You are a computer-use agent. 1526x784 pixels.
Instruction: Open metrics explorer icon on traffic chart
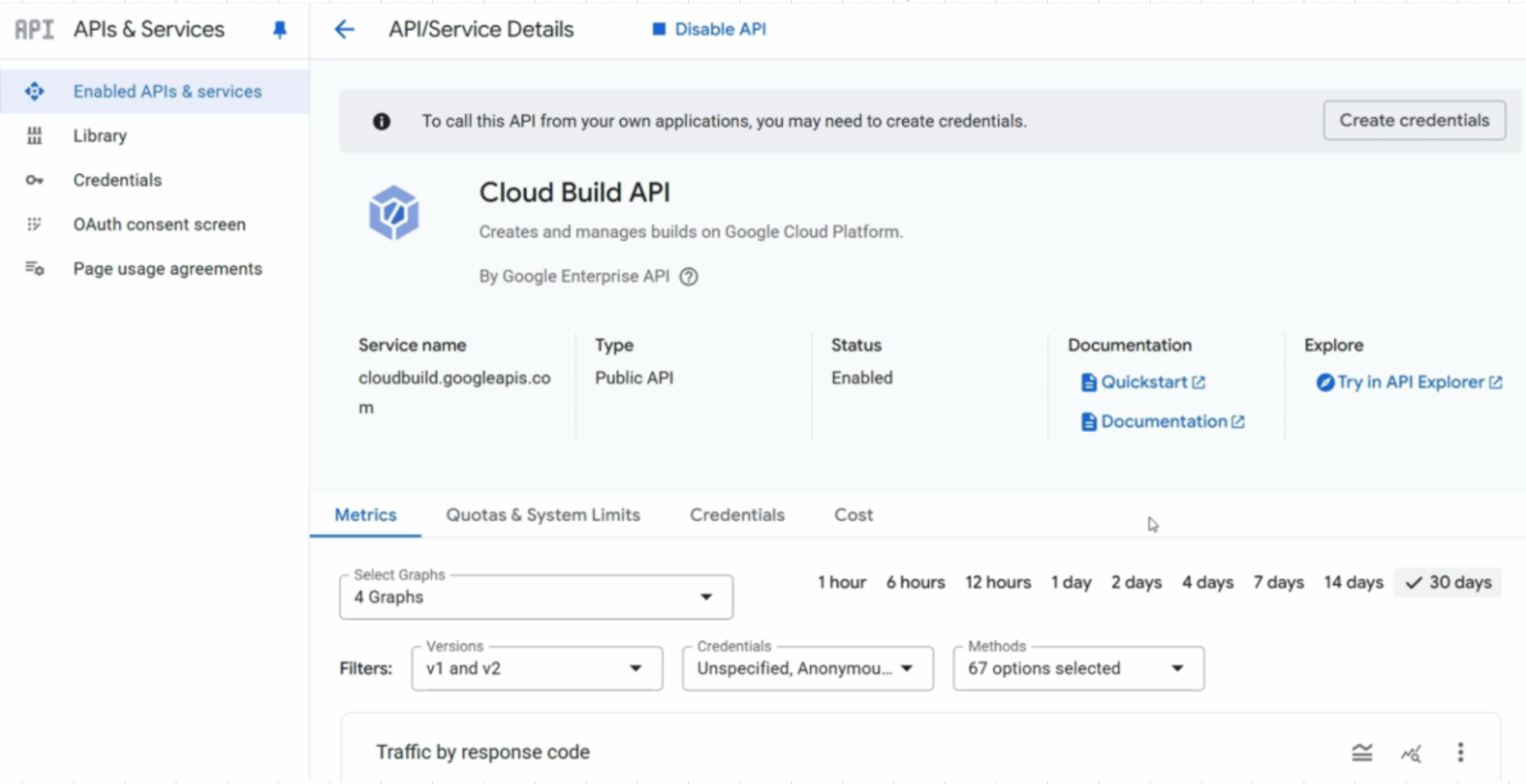tap(1411, 752)
